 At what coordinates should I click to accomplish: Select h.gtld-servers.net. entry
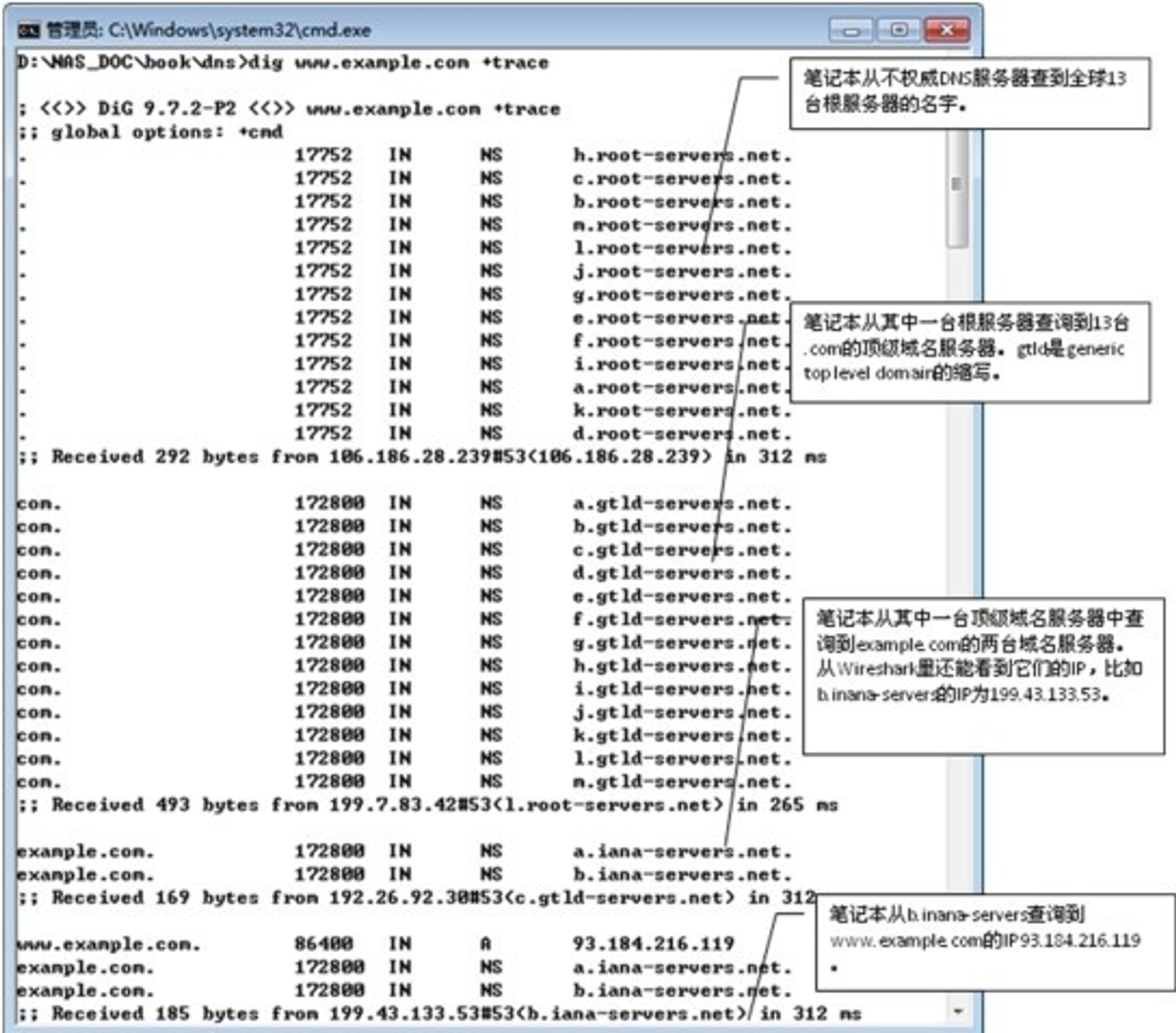coord(683,667)
